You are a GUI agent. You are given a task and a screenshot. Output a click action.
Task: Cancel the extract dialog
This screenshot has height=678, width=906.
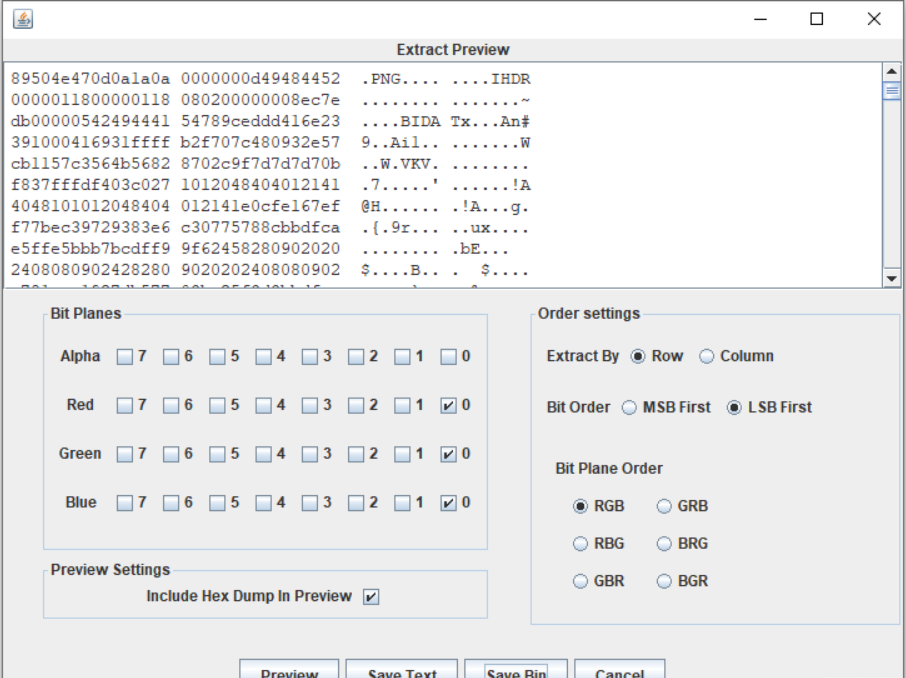point(619,669)
